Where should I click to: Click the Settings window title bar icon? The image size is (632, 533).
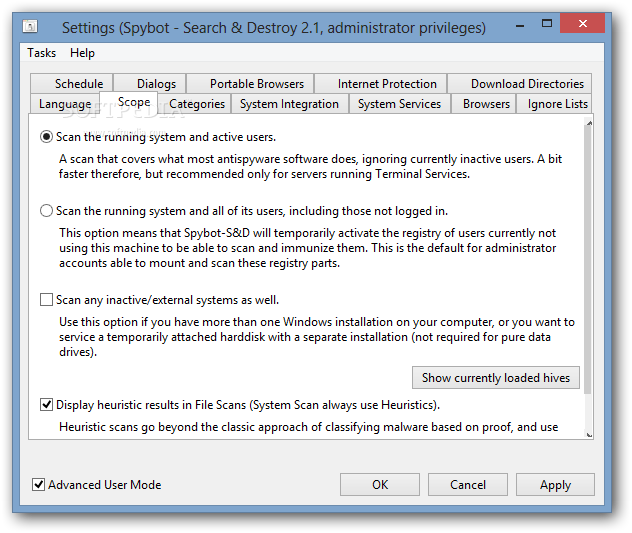point(30,27)
